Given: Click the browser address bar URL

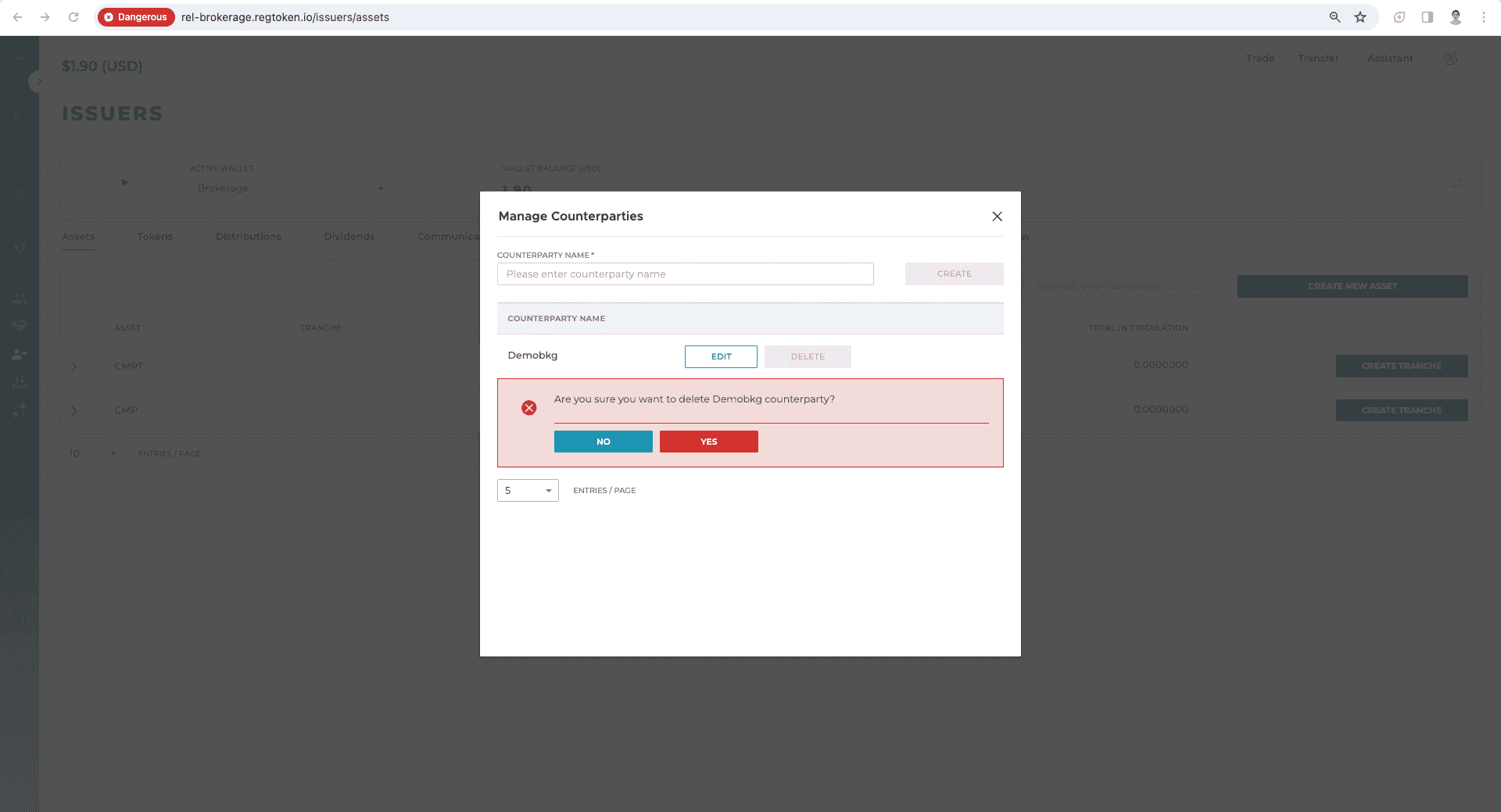Looking at the screenshot, I should pos(285,17).
